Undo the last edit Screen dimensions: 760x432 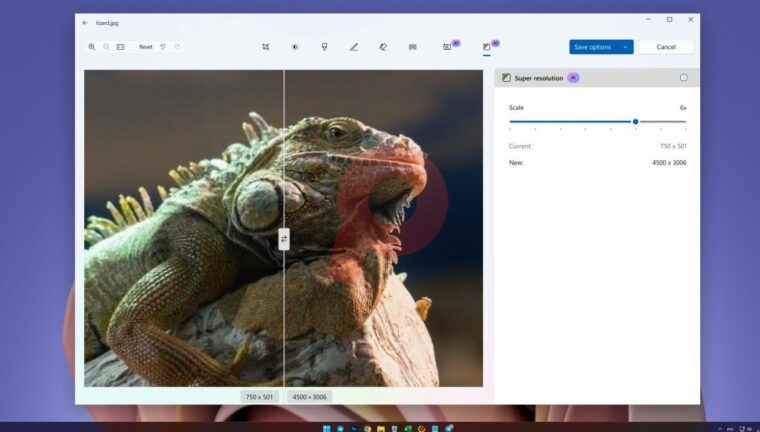163,47
